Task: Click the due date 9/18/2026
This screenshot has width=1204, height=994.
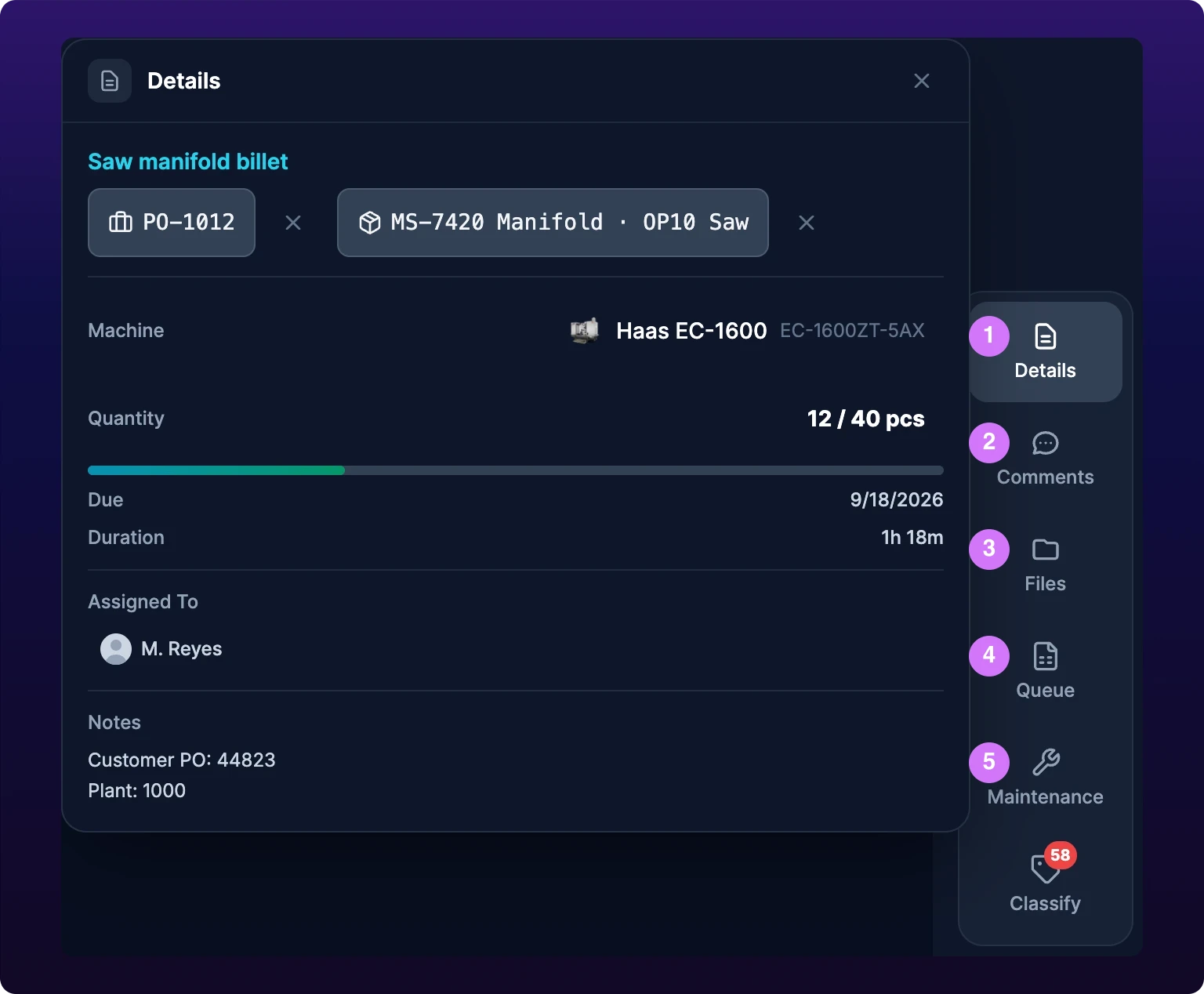Action: click(897, 500)
